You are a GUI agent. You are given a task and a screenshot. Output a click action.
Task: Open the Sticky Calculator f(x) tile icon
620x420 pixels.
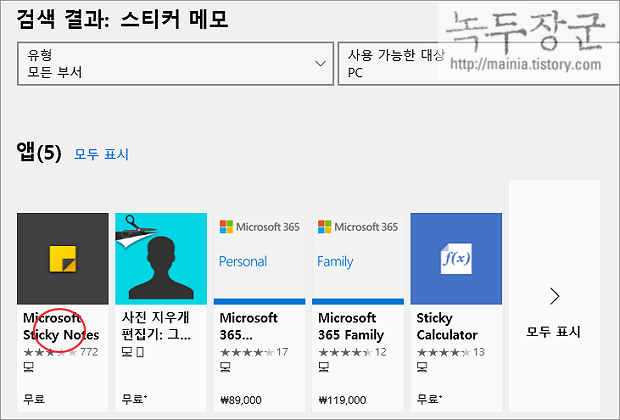point(456,259)
